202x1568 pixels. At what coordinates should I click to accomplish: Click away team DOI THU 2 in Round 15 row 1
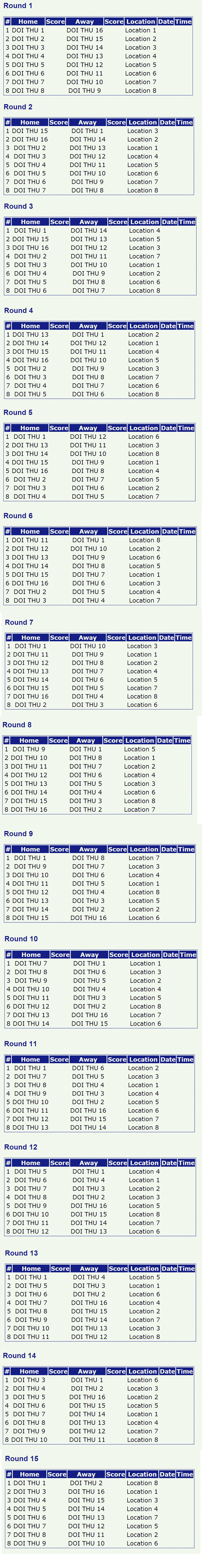tap(86, 1483)
